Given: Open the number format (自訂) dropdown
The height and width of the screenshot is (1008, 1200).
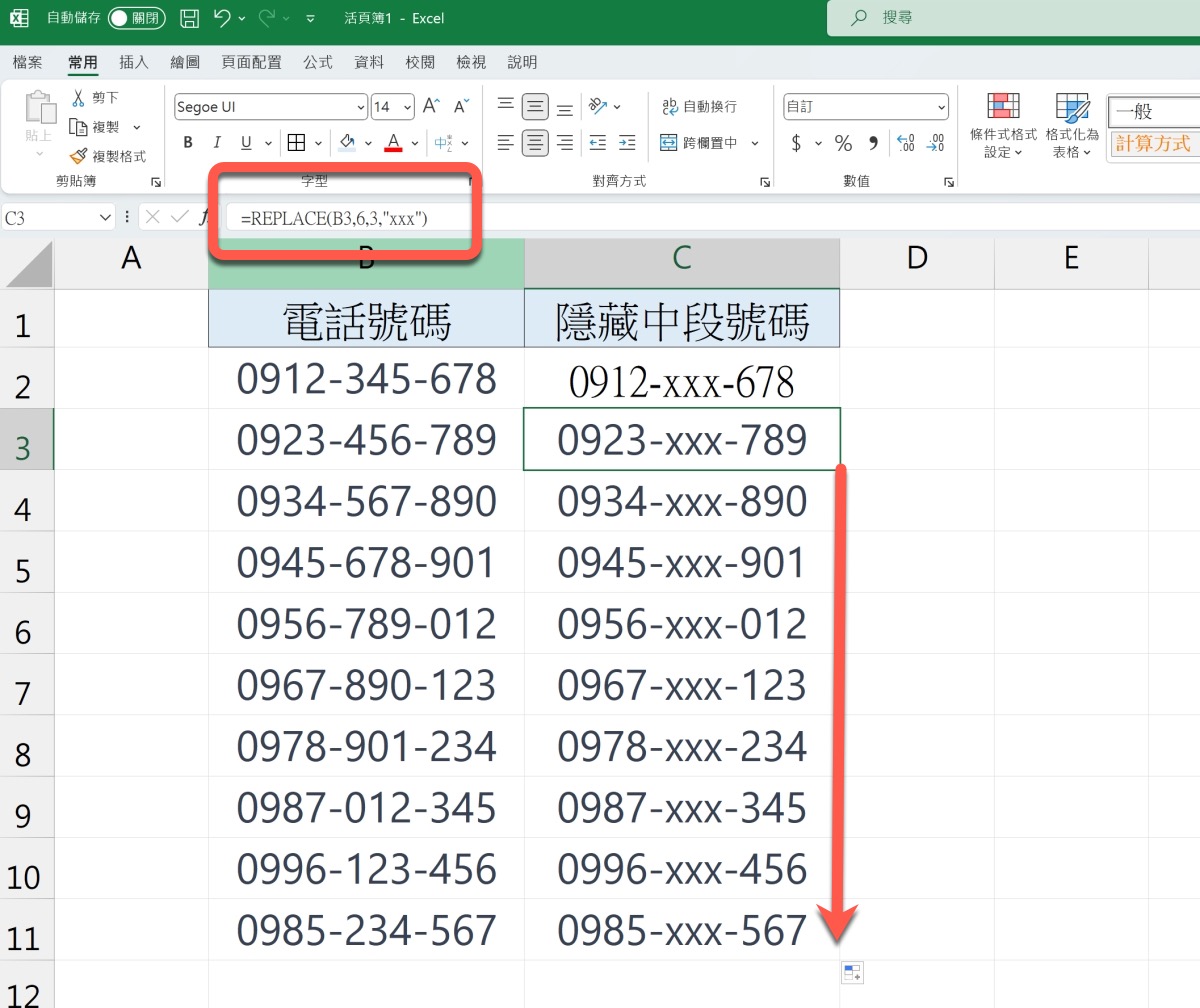Looking at the screenshot, I should click(942, 107).
